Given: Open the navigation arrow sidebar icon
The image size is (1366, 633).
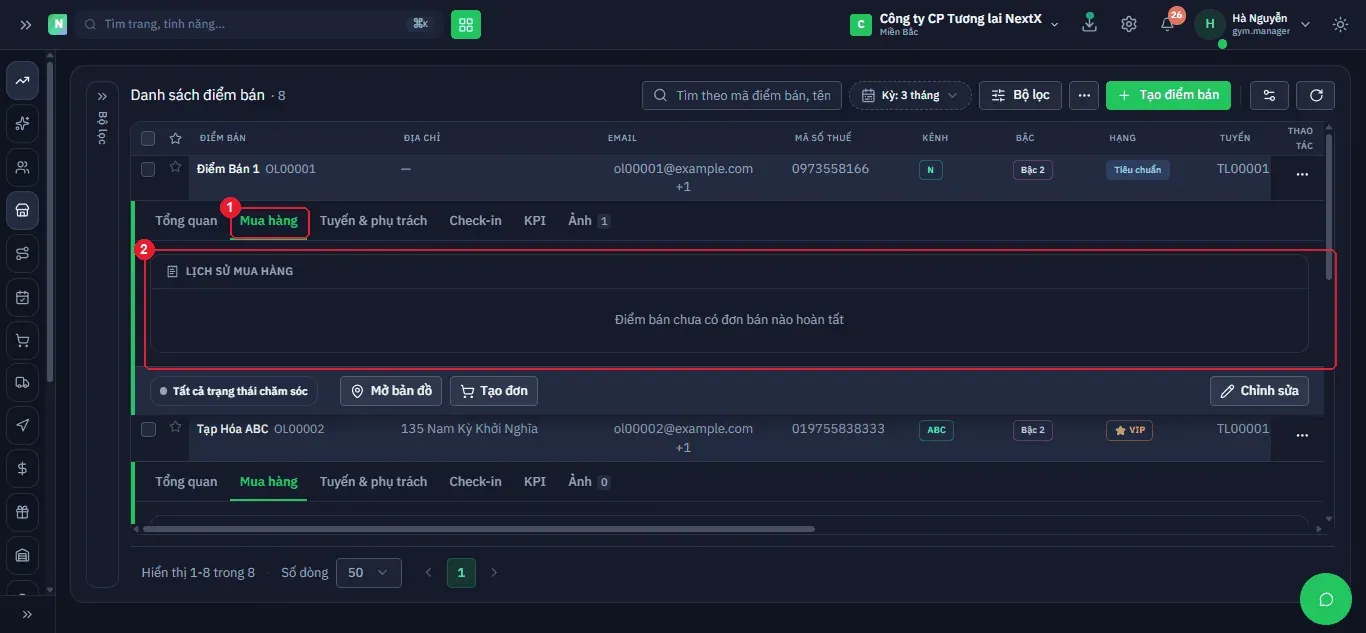Looking at the screenshot, I should pos(22,425).
